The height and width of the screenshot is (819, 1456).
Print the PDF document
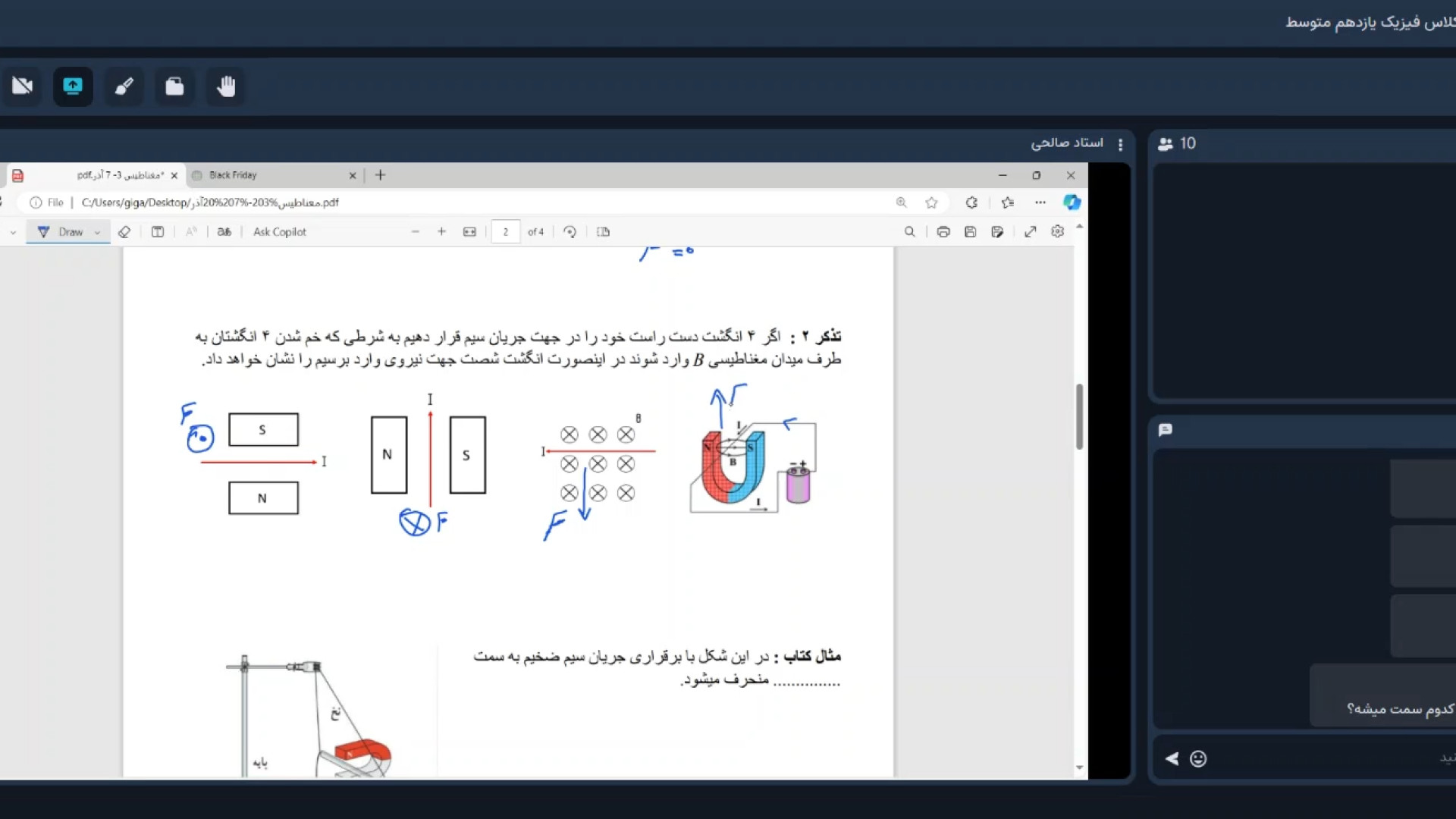click(943, 232)
